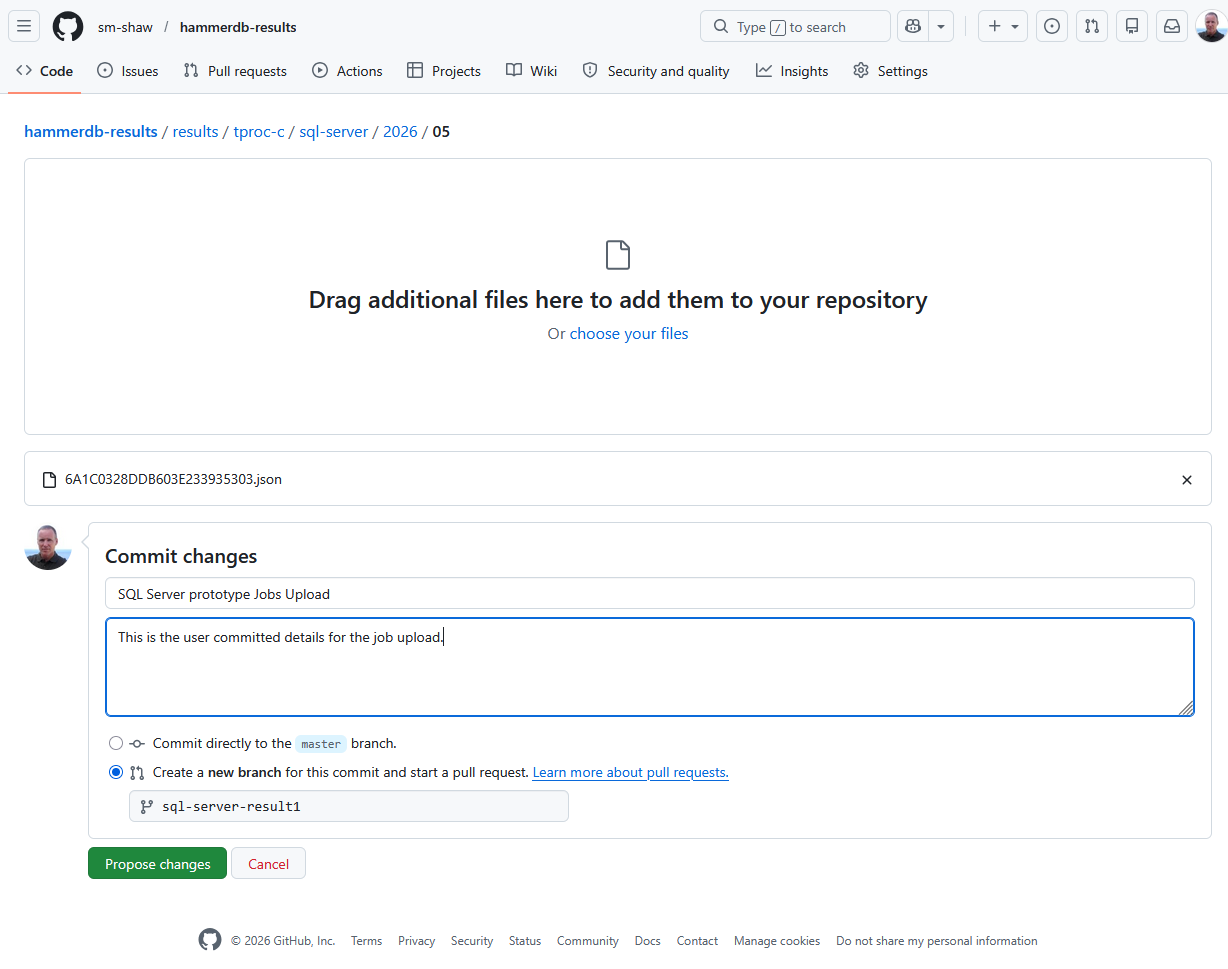Switch to the Actions tab
This screenshot has width=1228, height=969.
click(x=347, y=71)
